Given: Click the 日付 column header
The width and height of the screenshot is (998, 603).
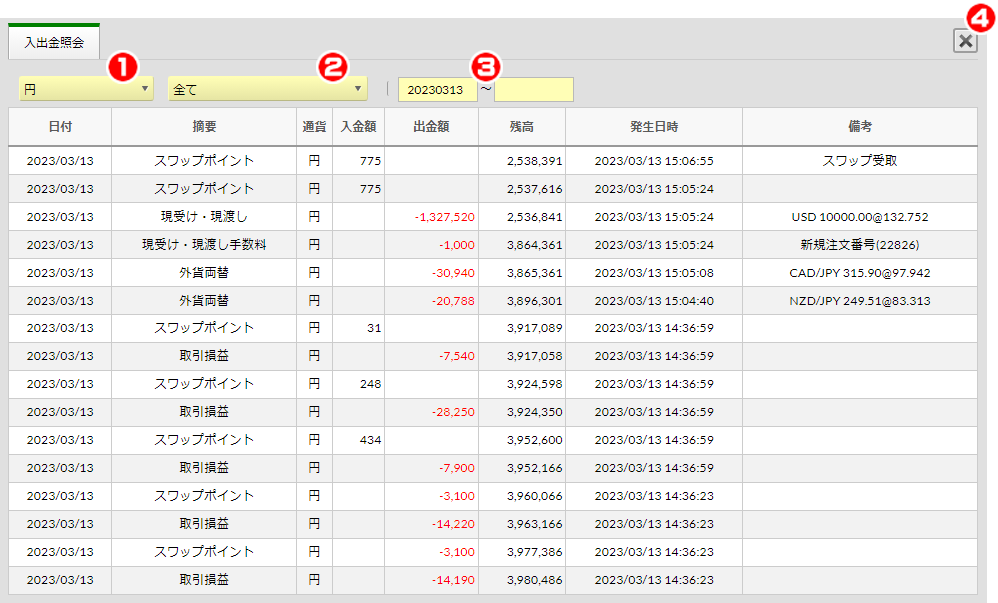Looking at the screenshot, I should tap(60, 127).
